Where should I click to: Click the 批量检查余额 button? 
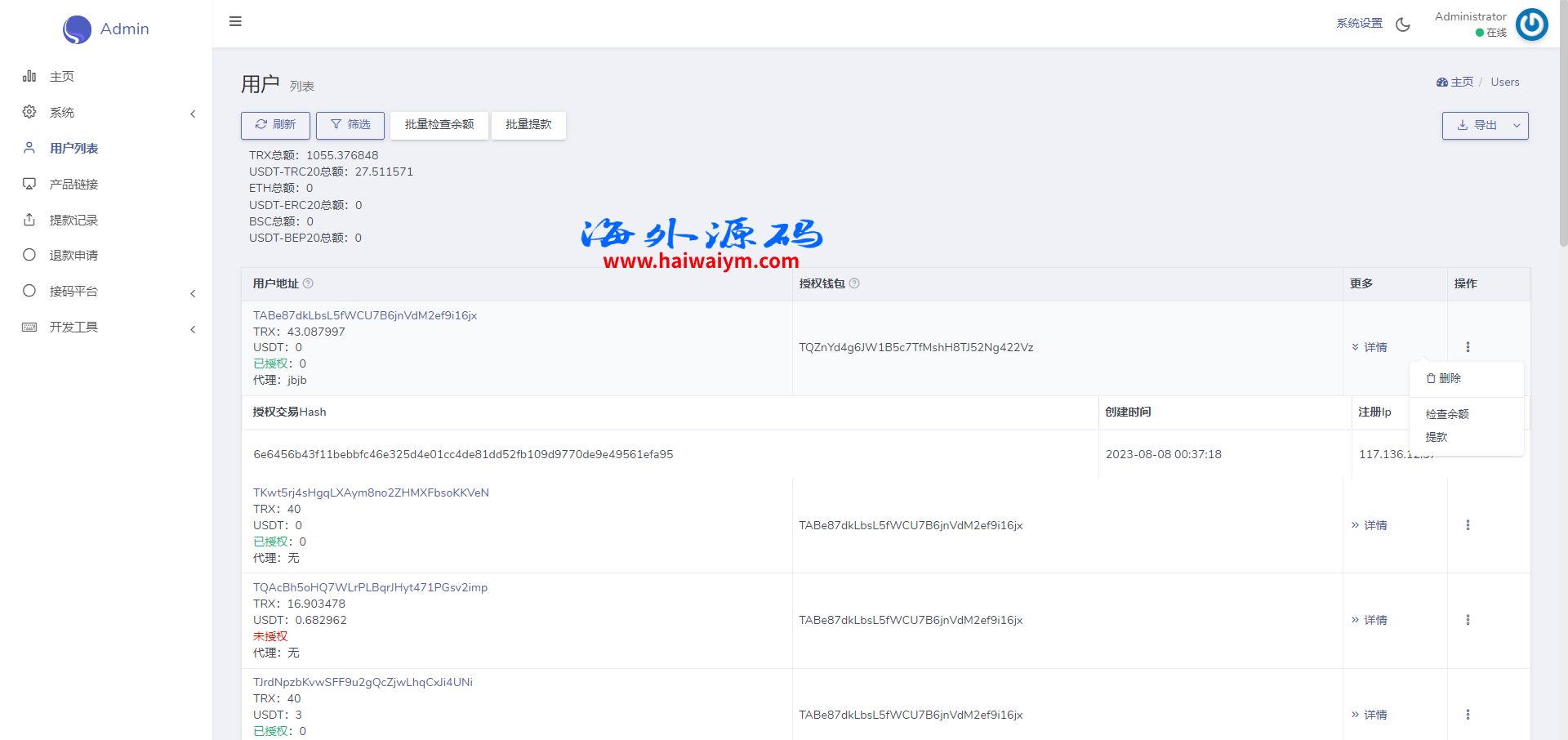tap(439, 125)
